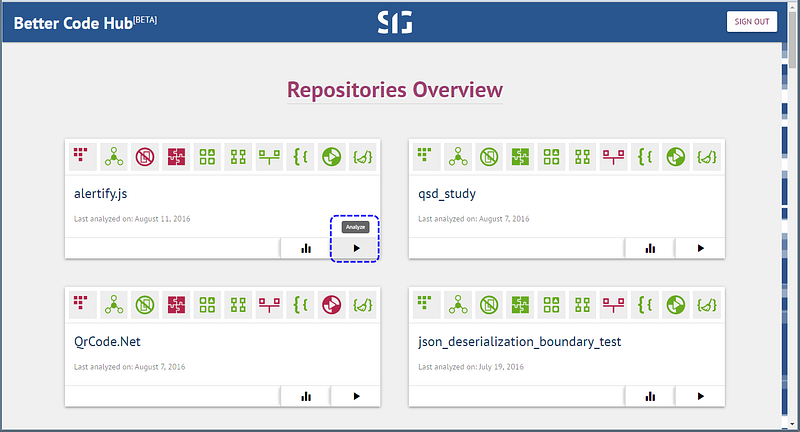Click the double-brace small codebase icon on alertify.js
The width and height of the screenshot is (800, 432).
click(x=301, y=157)
